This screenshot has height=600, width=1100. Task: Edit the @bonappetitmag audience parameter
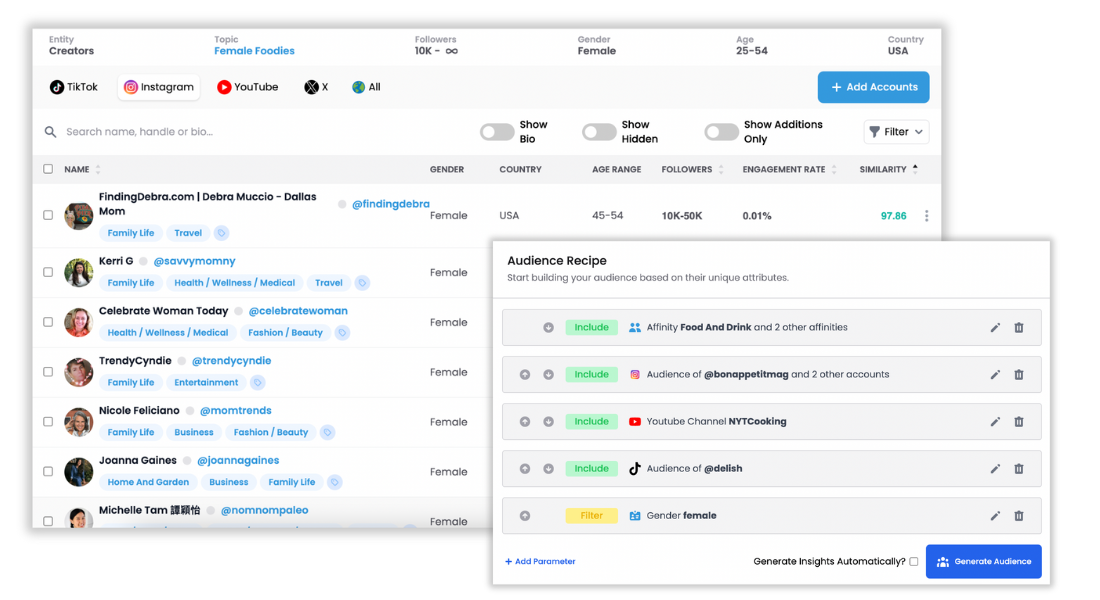(995, 375)
